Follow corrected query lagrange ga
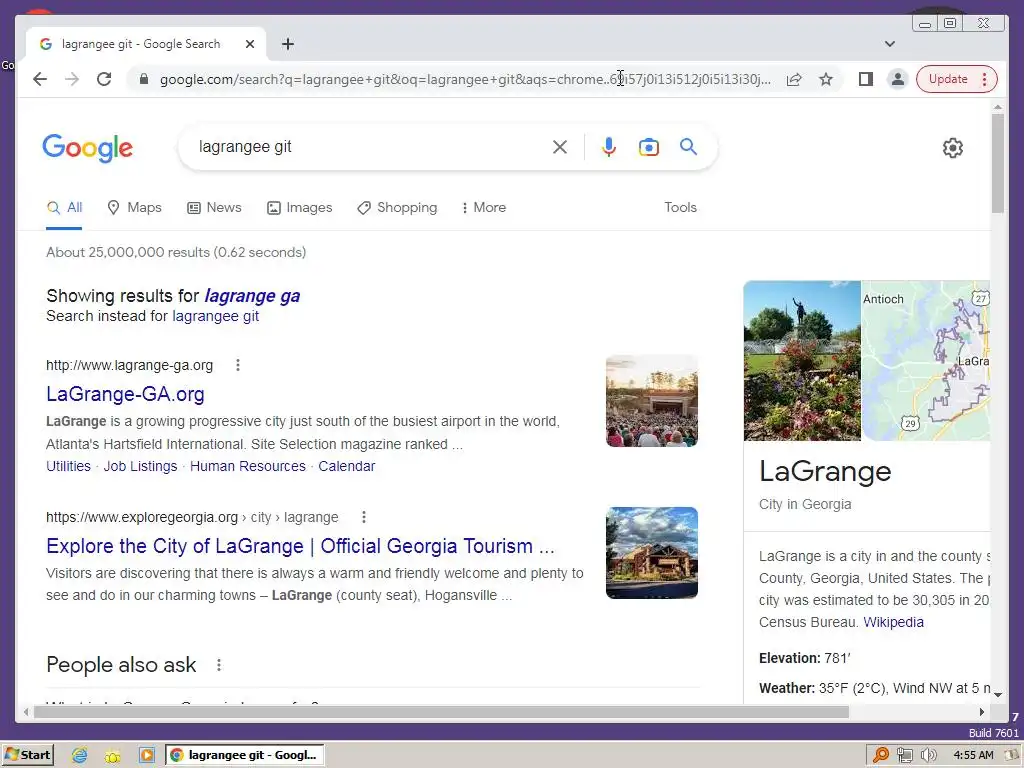1024x768 pixels. coord(252,296)
